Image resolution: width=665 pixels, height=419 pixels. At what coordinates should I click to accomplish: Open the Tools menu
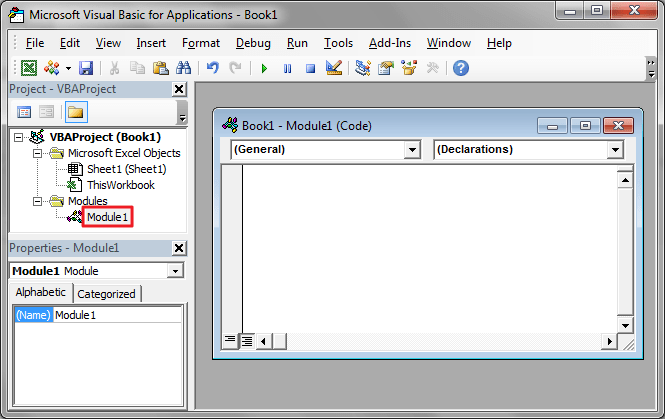(x=338, y=43)
